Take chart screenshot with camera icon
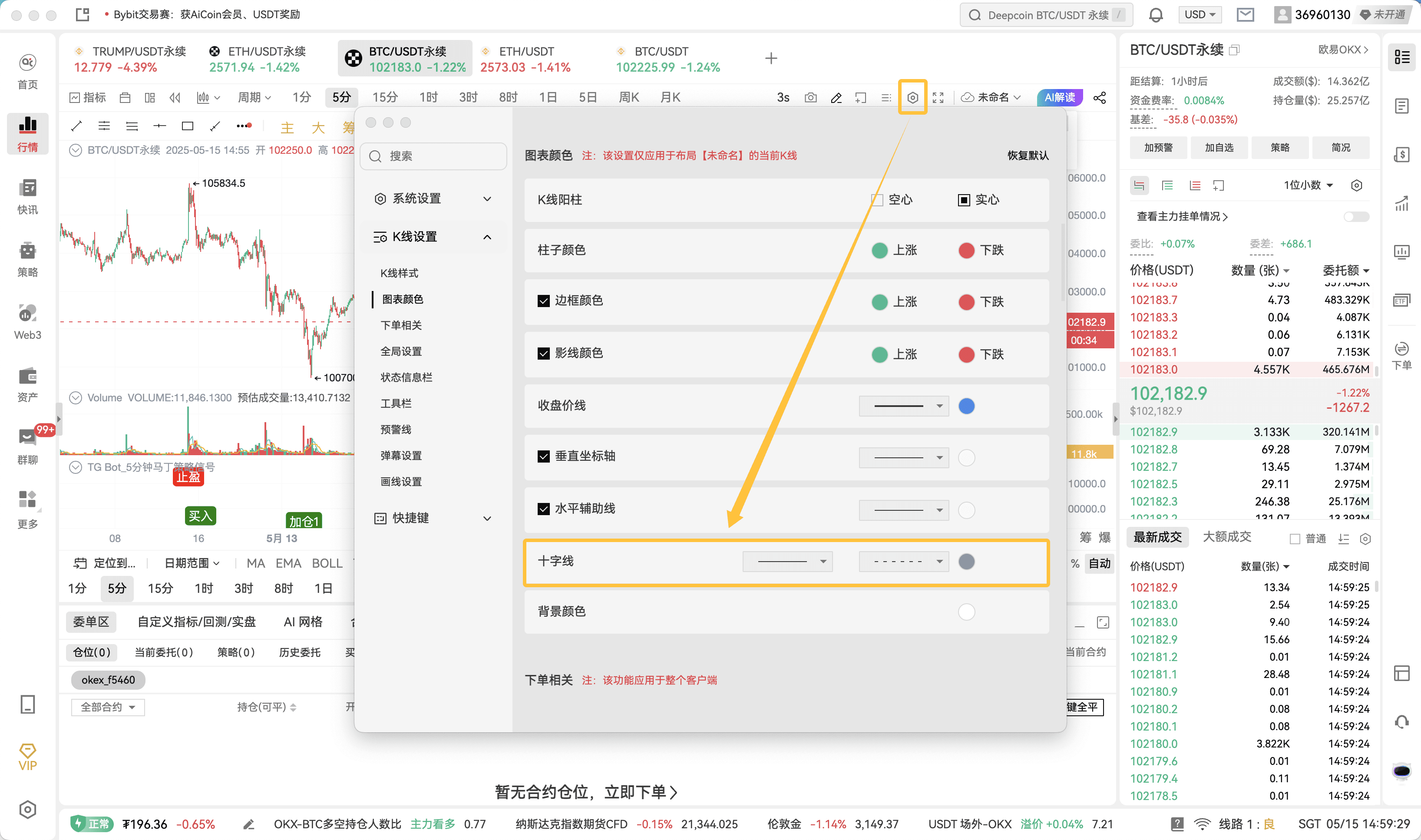This screenshot has width=1421, height=840. pos(810,97)
